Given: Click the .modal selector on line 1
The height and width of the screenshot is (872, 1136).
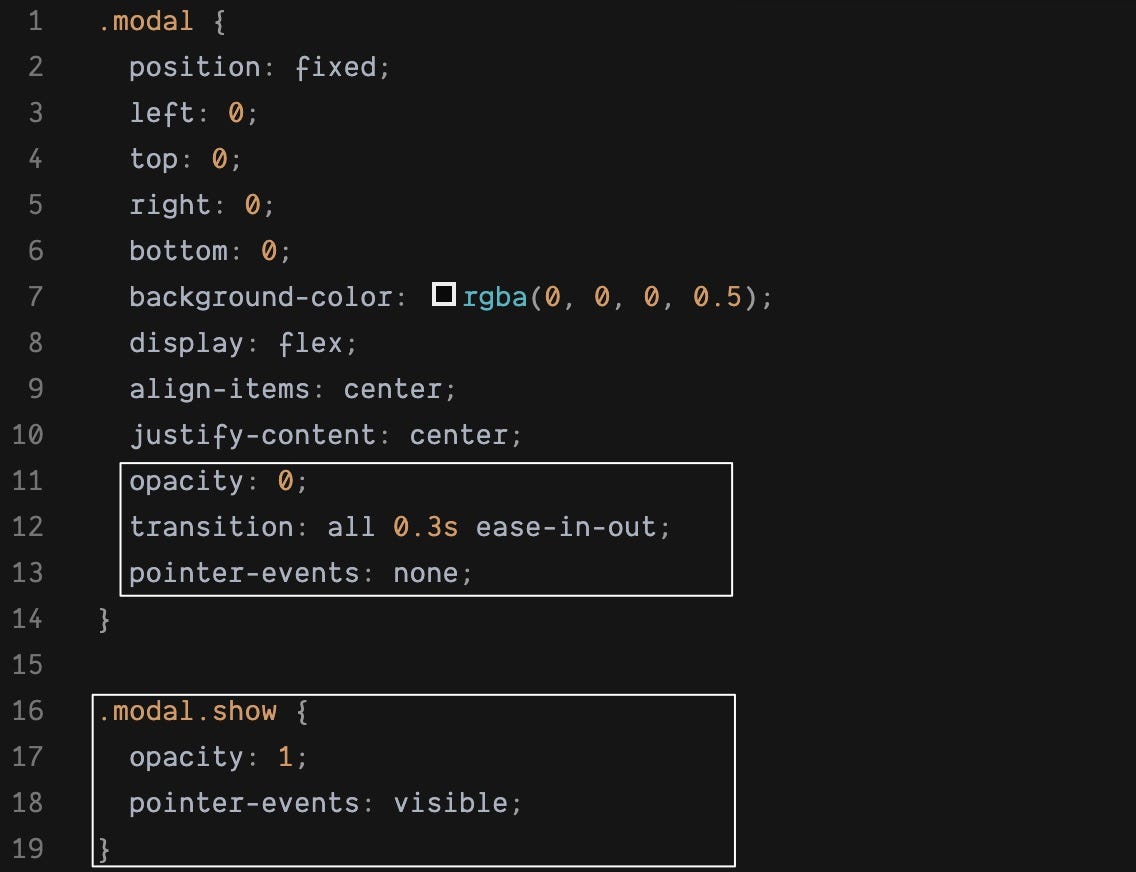Looking at the screenshot, I should pyautogui.click(x=146, y=21).
